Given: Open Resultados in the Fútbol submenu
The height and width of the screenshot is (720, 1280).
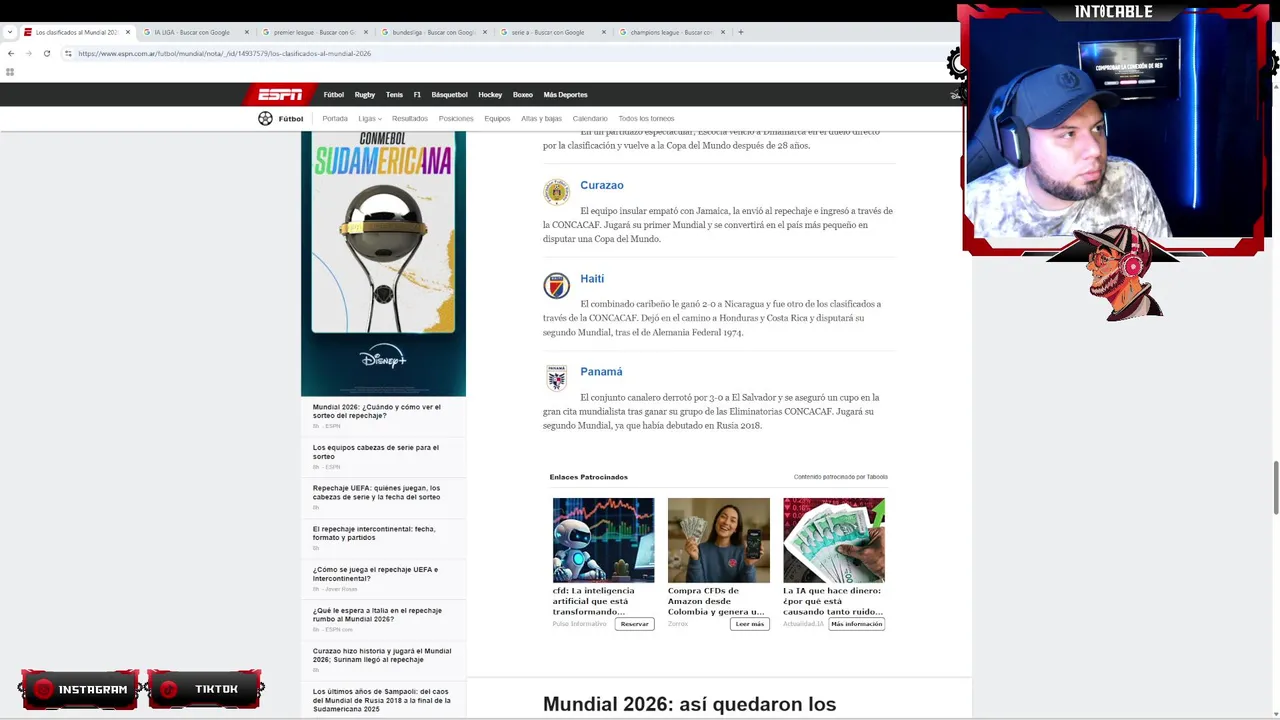Looking at the screenshot, I should (410, 119).
